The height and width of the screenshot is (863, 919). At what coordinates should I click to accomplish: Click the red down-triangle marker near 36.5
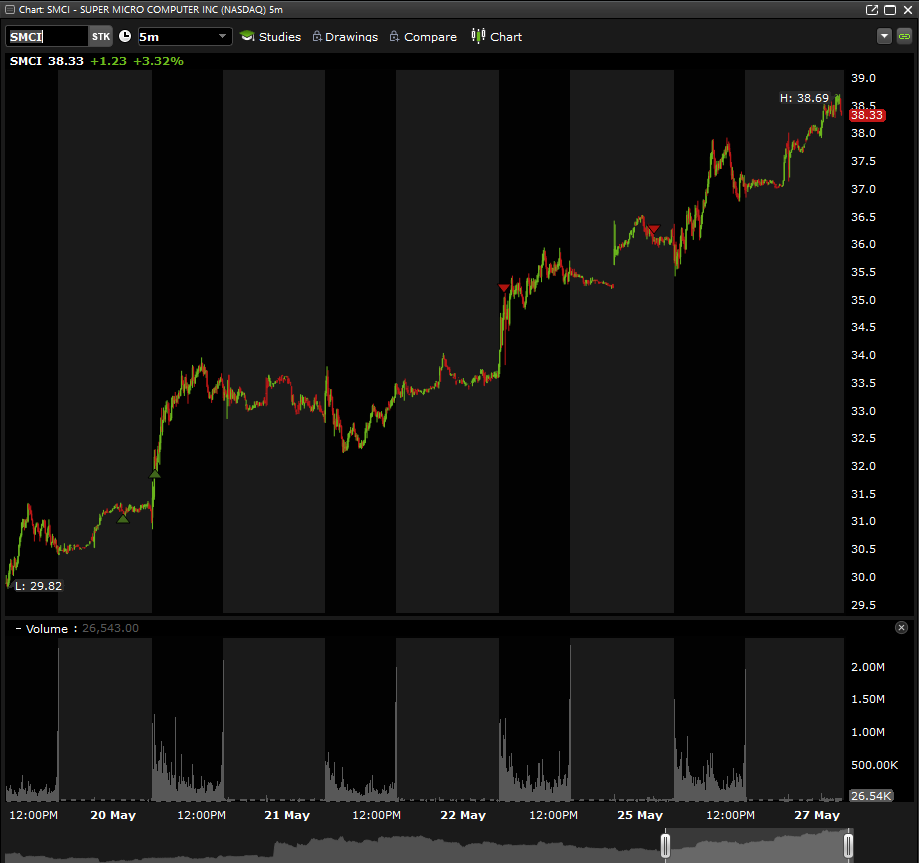point(653,229)
